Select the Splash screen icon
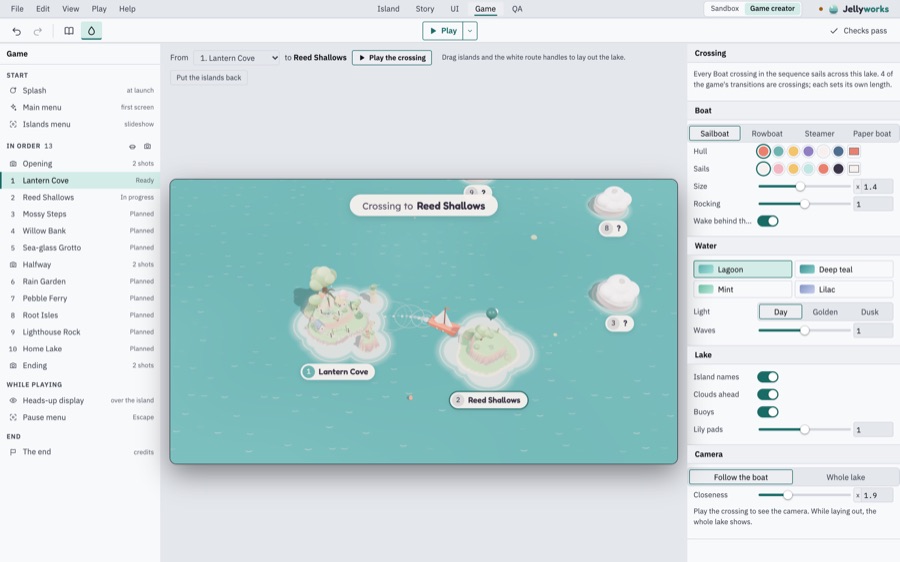The height and width of the screenshot is (562, 900). pyautogui.click(x=13, y=91)
